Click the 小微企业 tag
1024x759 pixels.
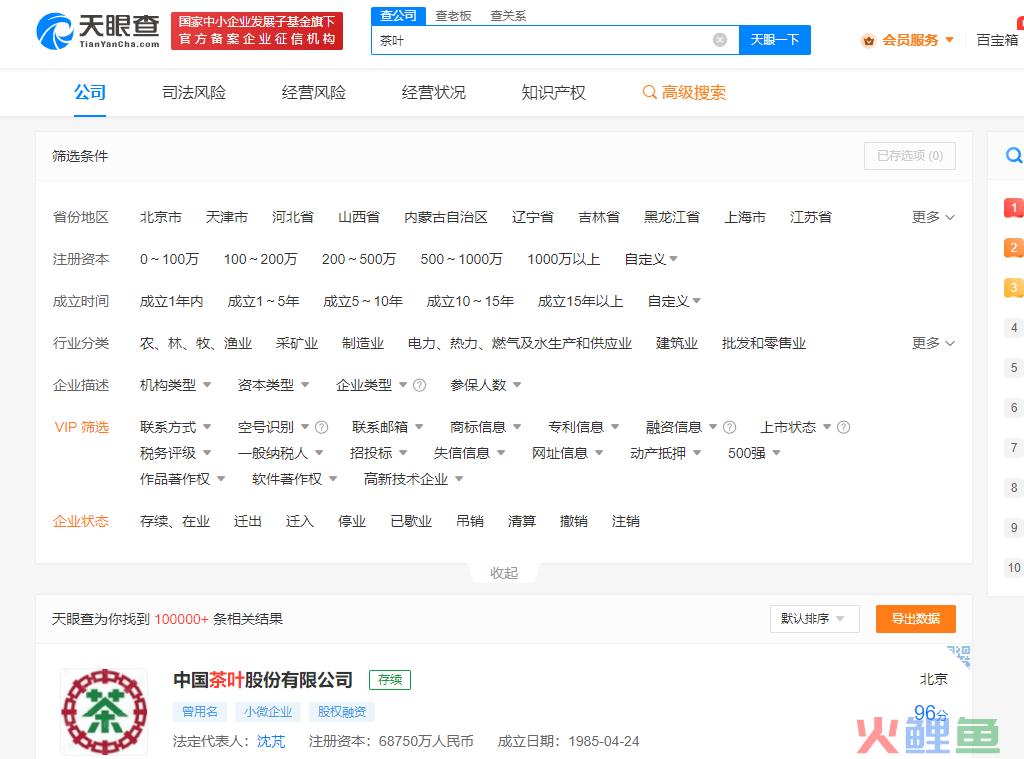pos(268,711)
